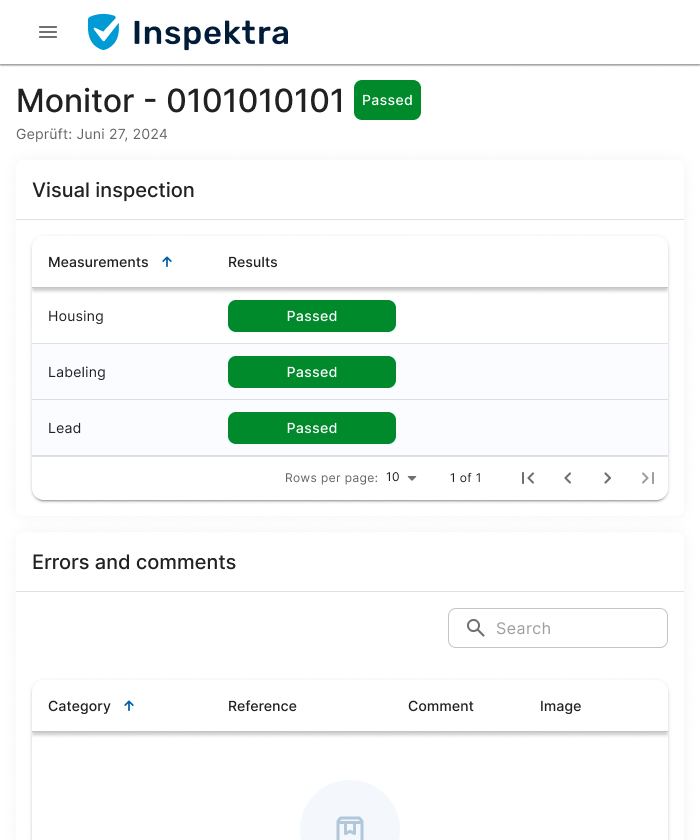Viewport: 700px width, 840px height.
Task: Go to first page of measurements
Action: click(x=528, y=478)
